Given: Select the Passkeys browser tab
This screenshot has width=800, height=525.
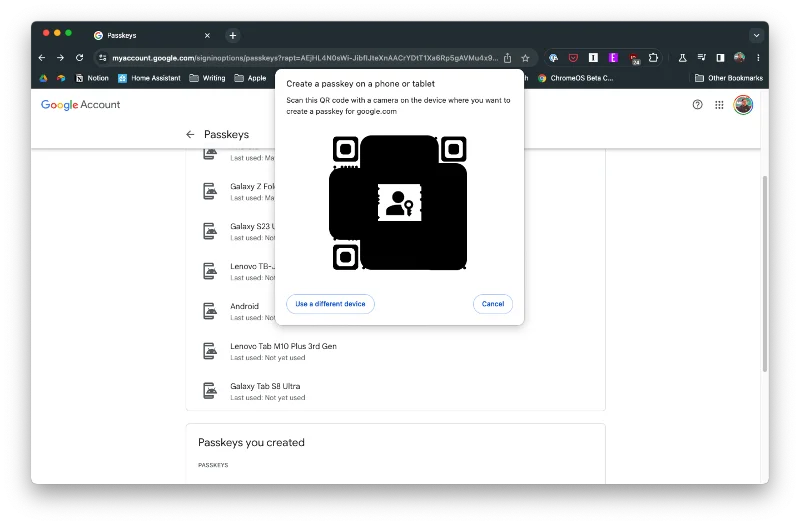Looking at the screenshot, I should pos(151,35).
